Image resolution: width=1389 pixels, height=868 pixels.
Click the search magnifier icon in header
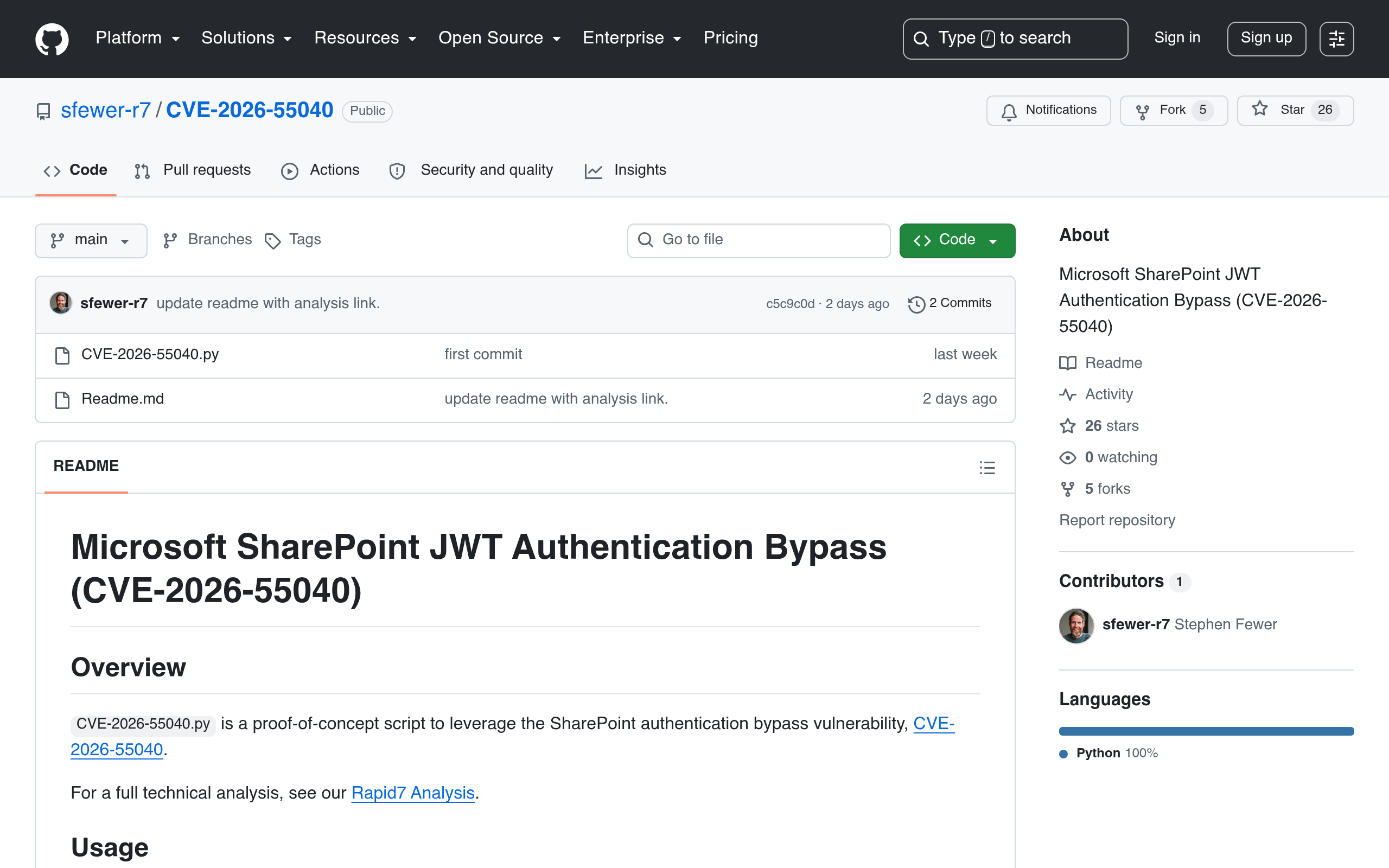point(921,39)
